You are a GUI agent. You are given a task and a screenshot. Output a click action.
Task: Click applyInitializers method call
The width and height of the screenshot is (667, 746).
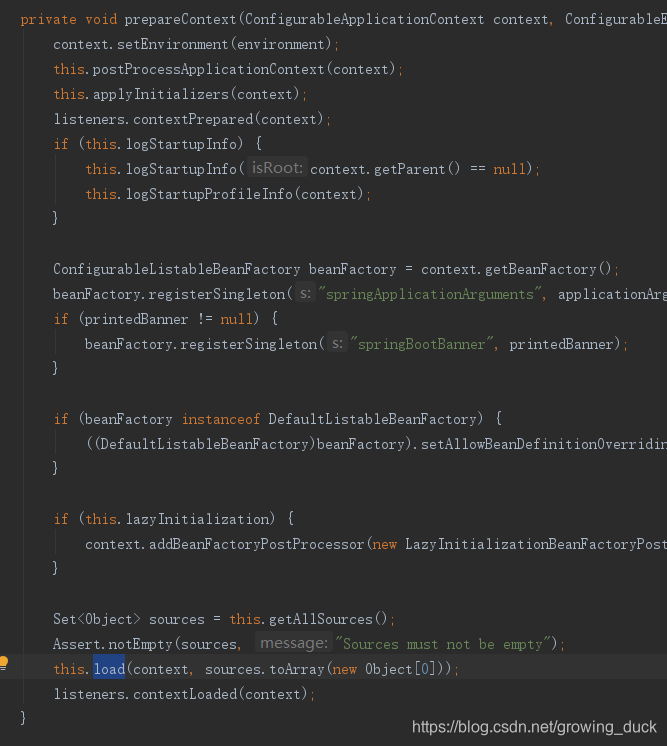(x=161, y=94)
